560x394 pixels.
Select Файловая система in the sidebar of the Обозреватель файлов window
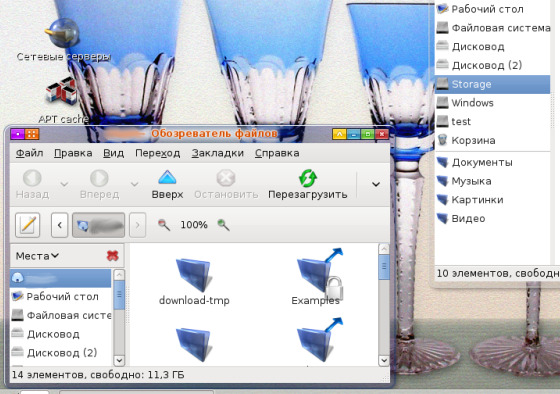coord(61,315)
